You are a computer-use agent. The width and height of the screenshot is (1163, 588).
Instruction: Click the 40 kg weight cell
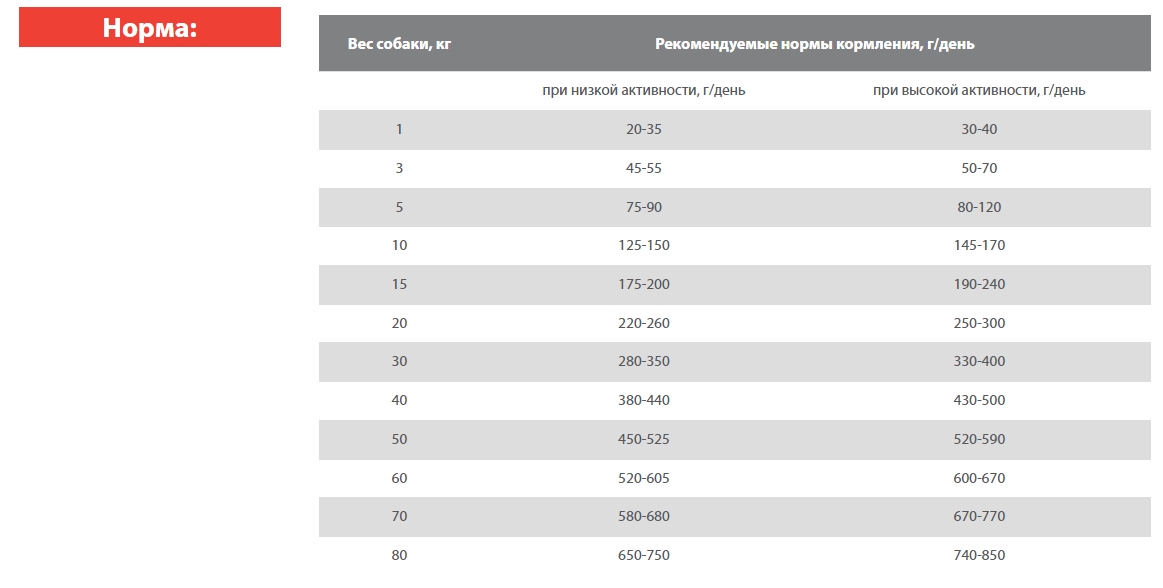[x=399, y=400]
